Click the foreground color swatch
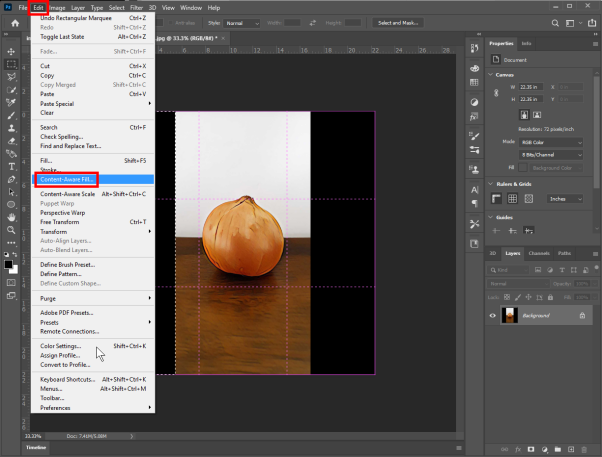Screen dimensions: 602x457 8,264
